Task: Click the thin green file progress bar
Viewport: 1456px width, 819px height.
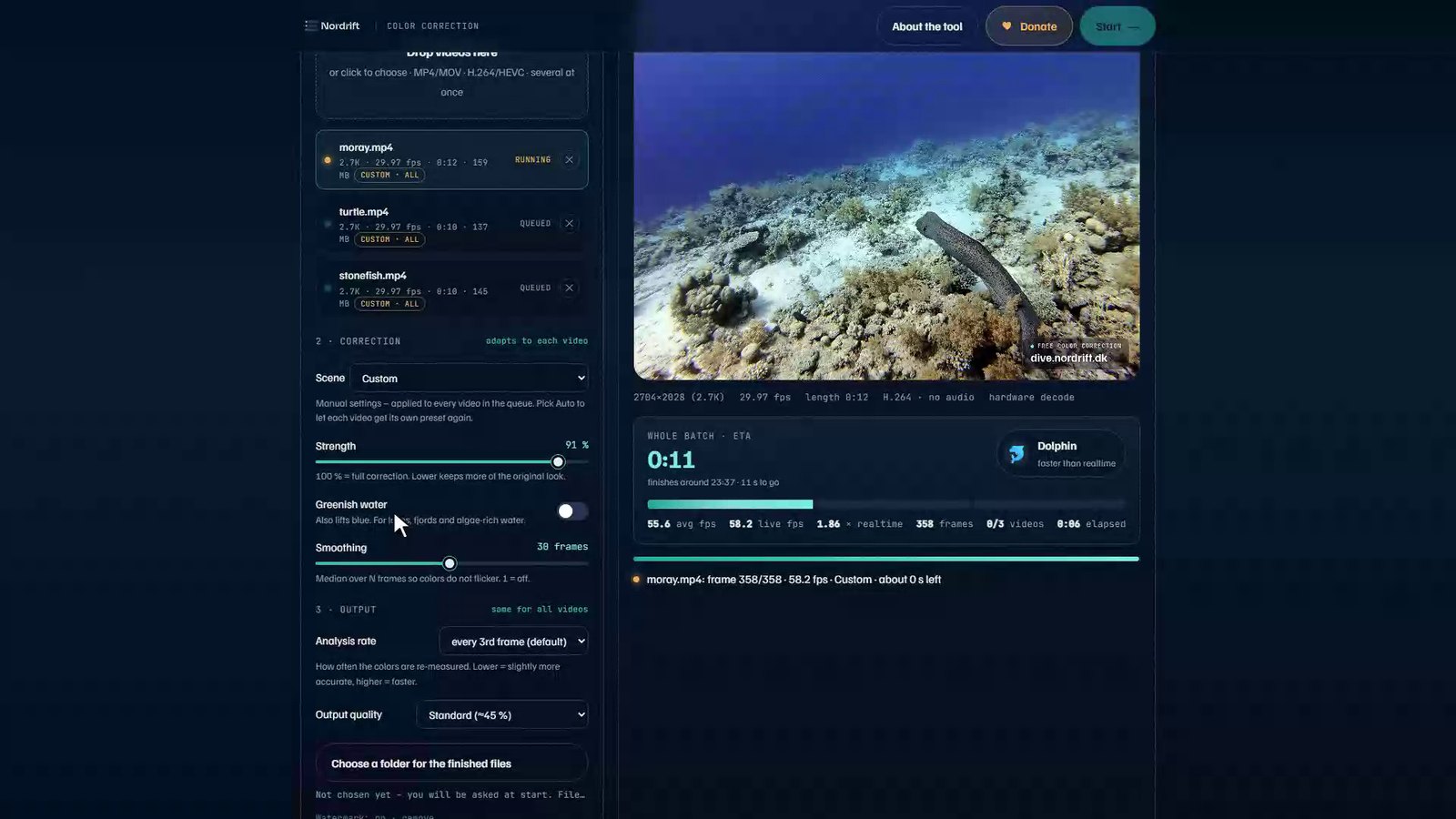Action: pos(885,559)
